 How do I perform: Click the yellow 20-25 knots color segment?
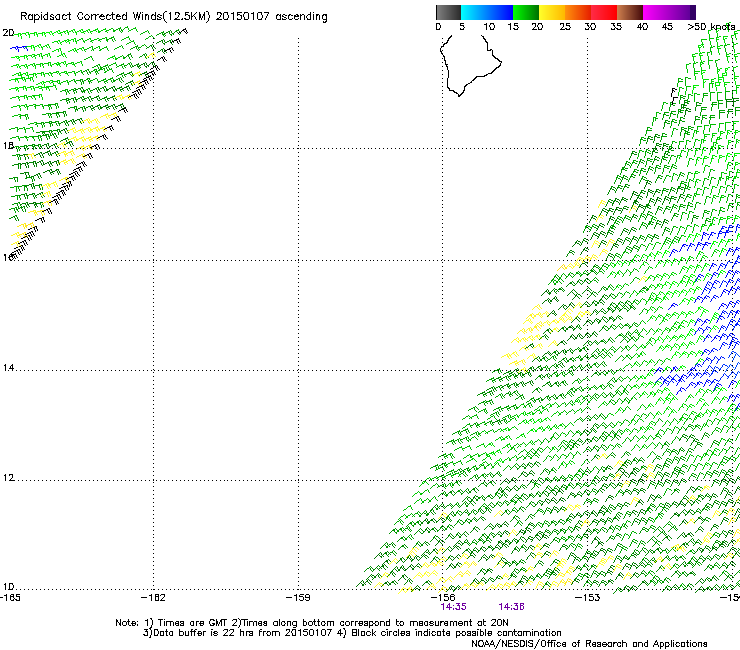coord(552,12)
